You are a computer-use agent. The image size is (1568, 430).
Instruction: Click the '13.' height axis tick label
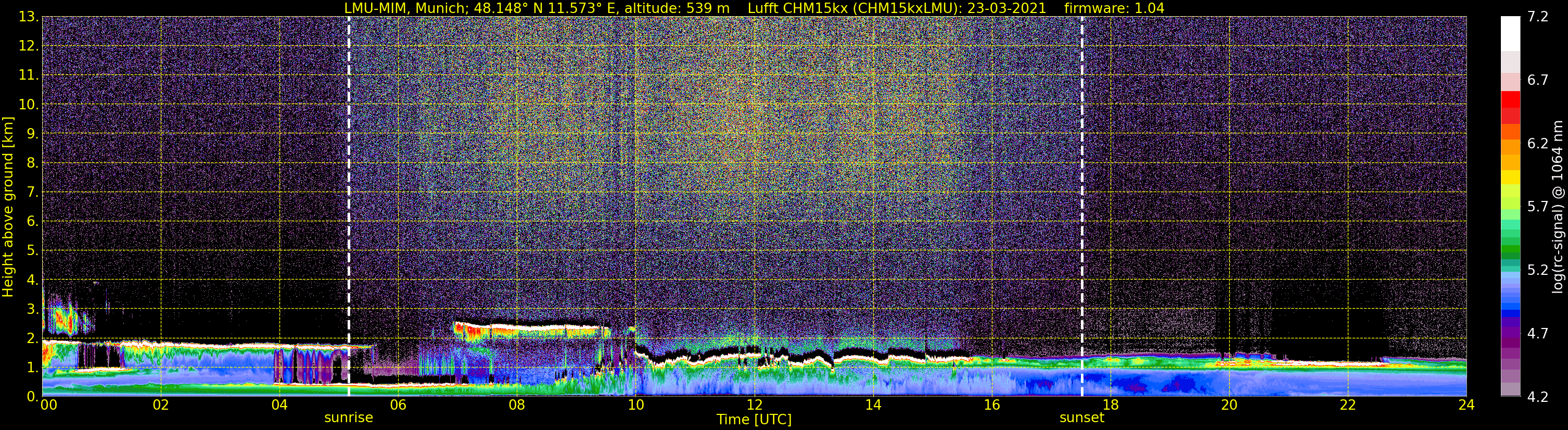(29, 17)
